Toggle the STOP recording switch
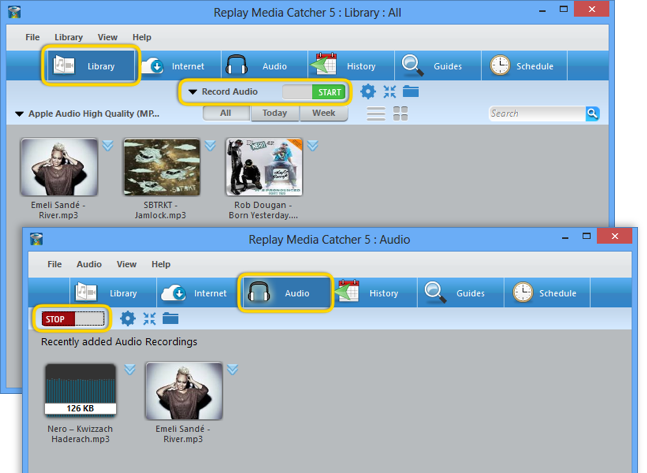This screenshot has height=473, width=647. [x=73, y=319]
